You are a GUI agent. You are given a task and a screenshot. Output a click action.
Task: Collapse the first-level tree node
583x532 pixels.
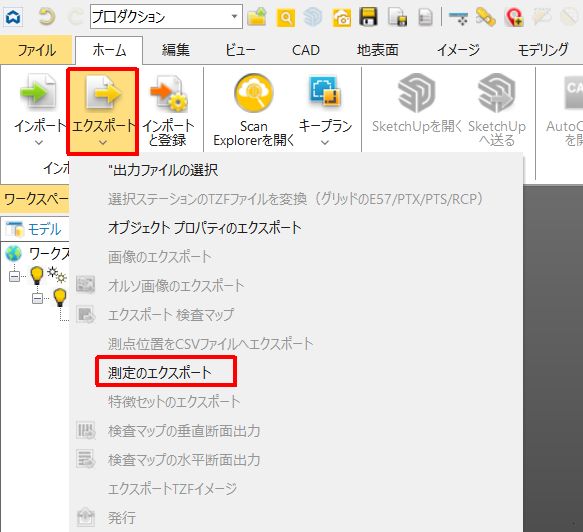pos(14,276)
